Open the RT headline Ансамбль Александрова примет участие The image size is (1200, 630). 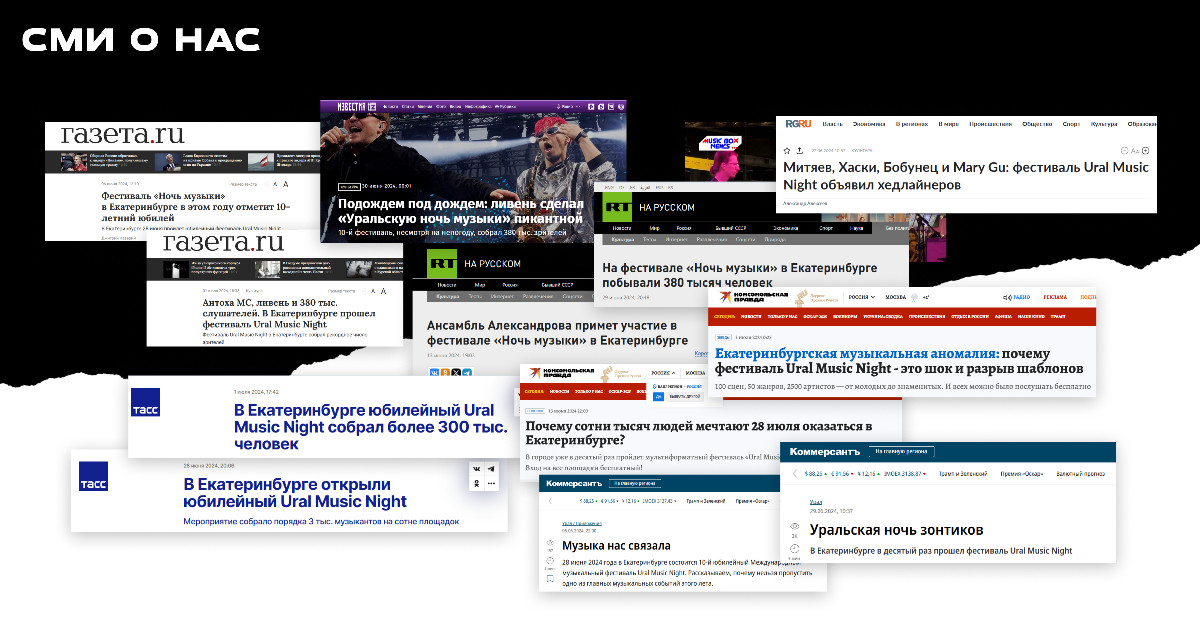557,333
